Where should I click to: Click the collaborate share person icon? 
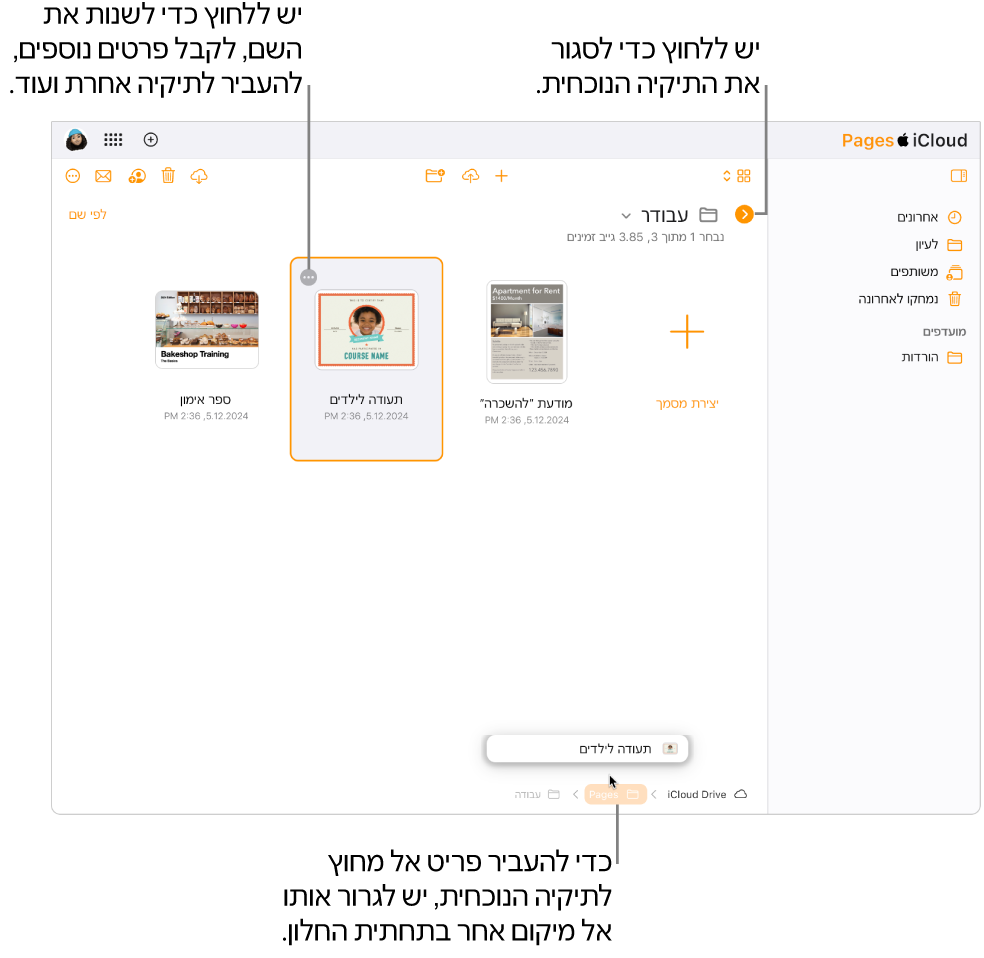[x=137, y=176]
